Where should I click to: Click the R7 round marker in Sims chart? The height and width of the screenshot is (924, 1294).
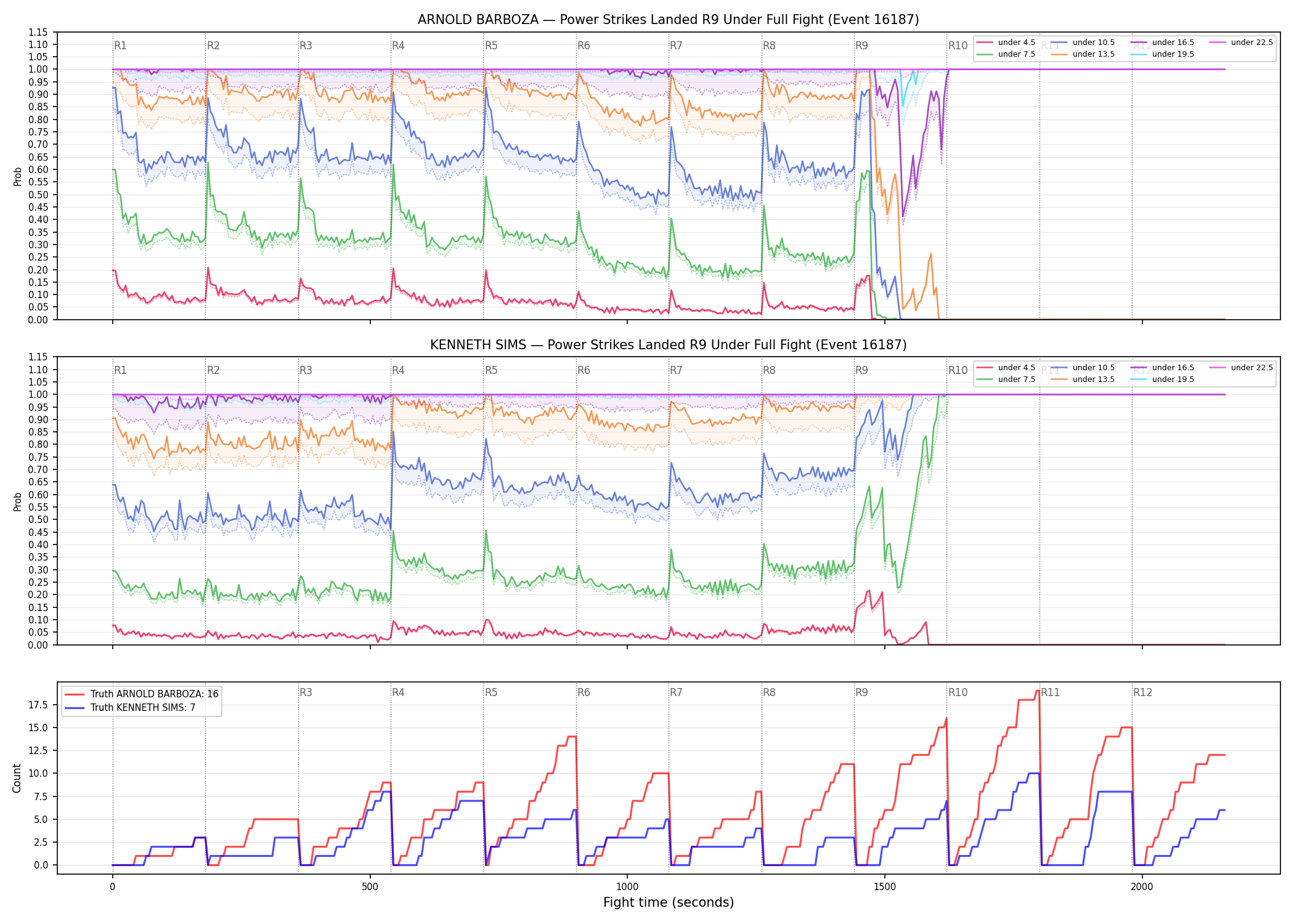coord(676,370)
